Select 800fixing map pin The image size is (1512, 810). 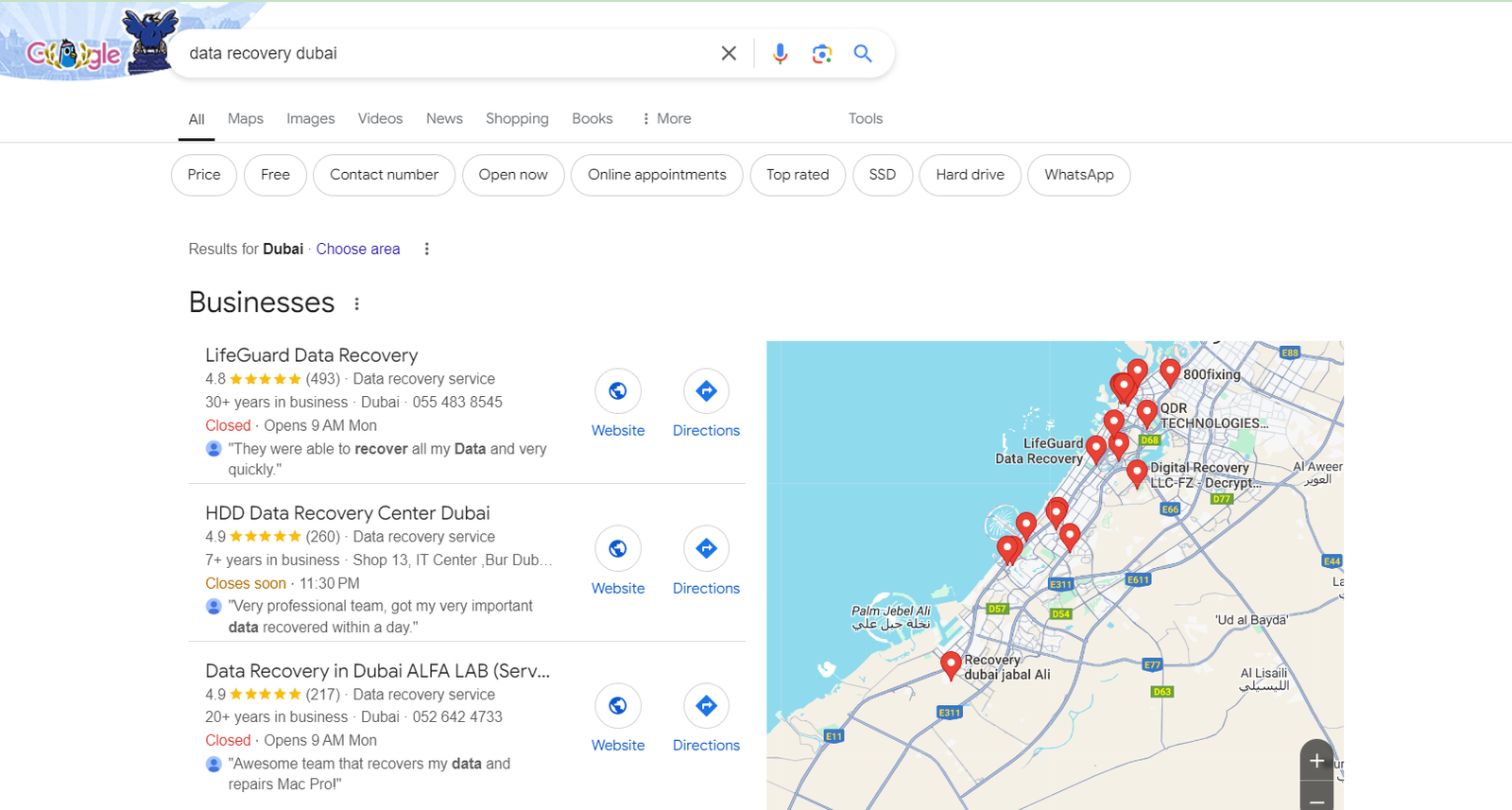coord(1170,371)
